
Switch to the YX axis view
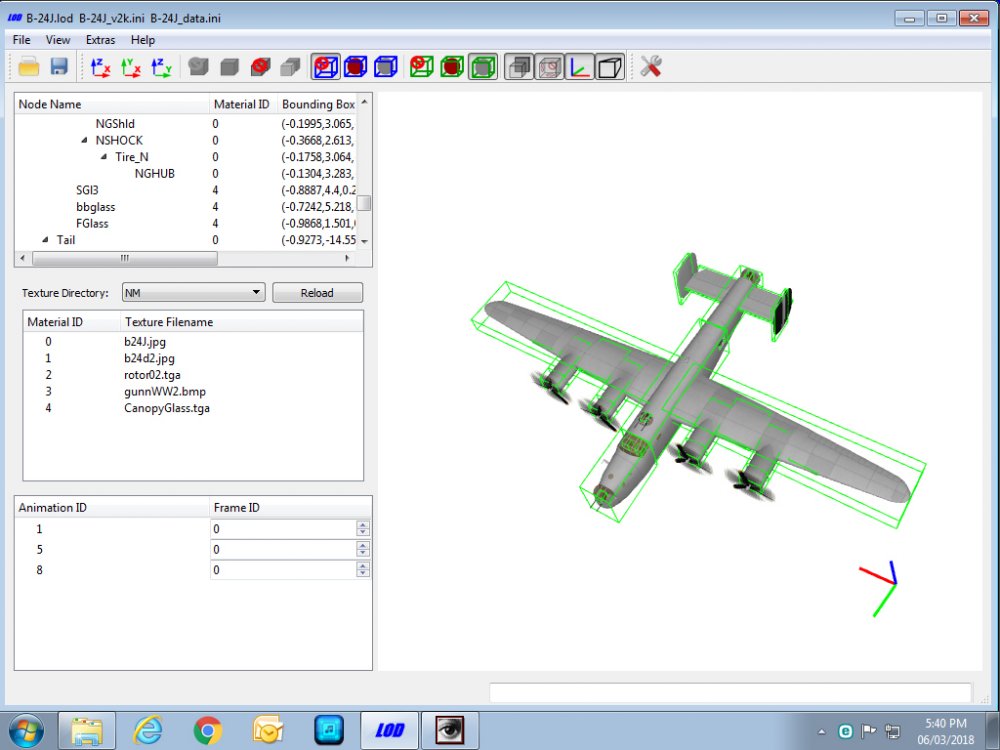131,66
